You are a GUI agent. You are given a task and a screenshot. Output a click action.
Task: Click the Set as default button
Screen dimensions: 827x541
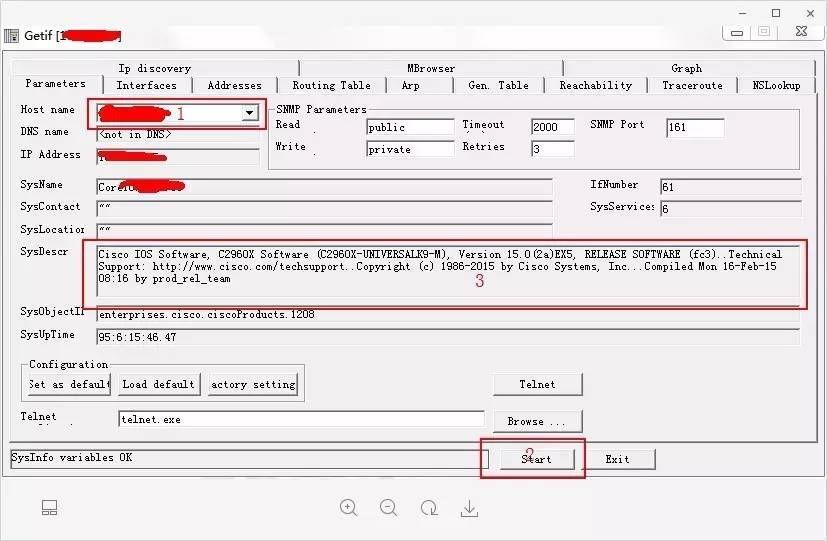pos(69,384)
